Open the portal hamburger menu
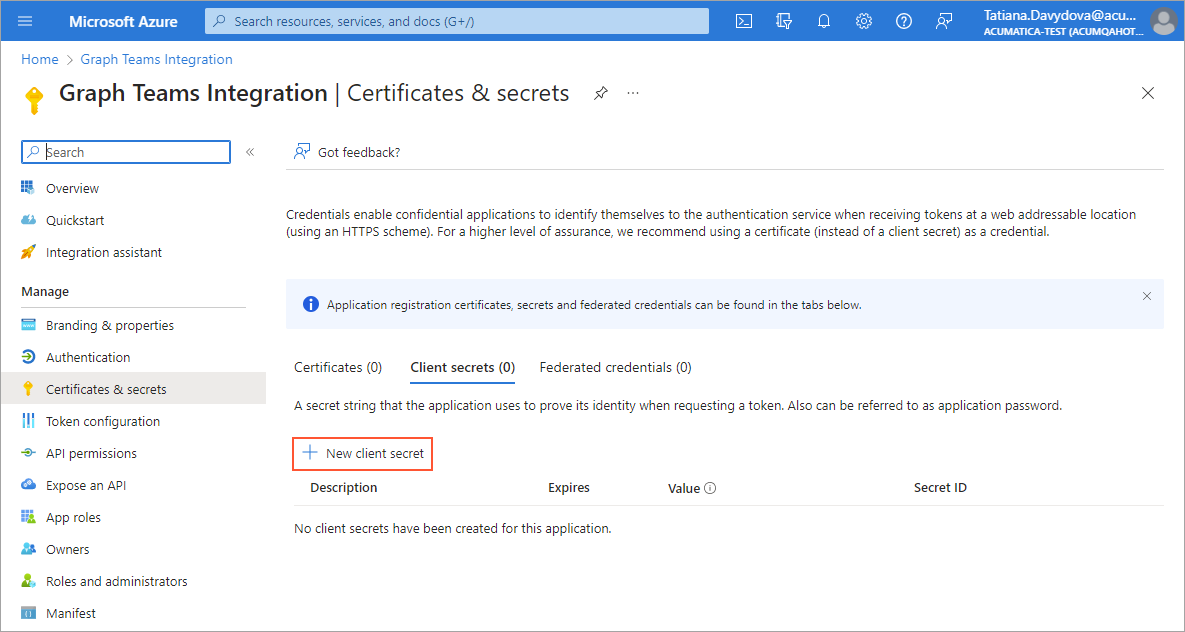Viewport: 1185px width, 632px height. coord(25,21)
